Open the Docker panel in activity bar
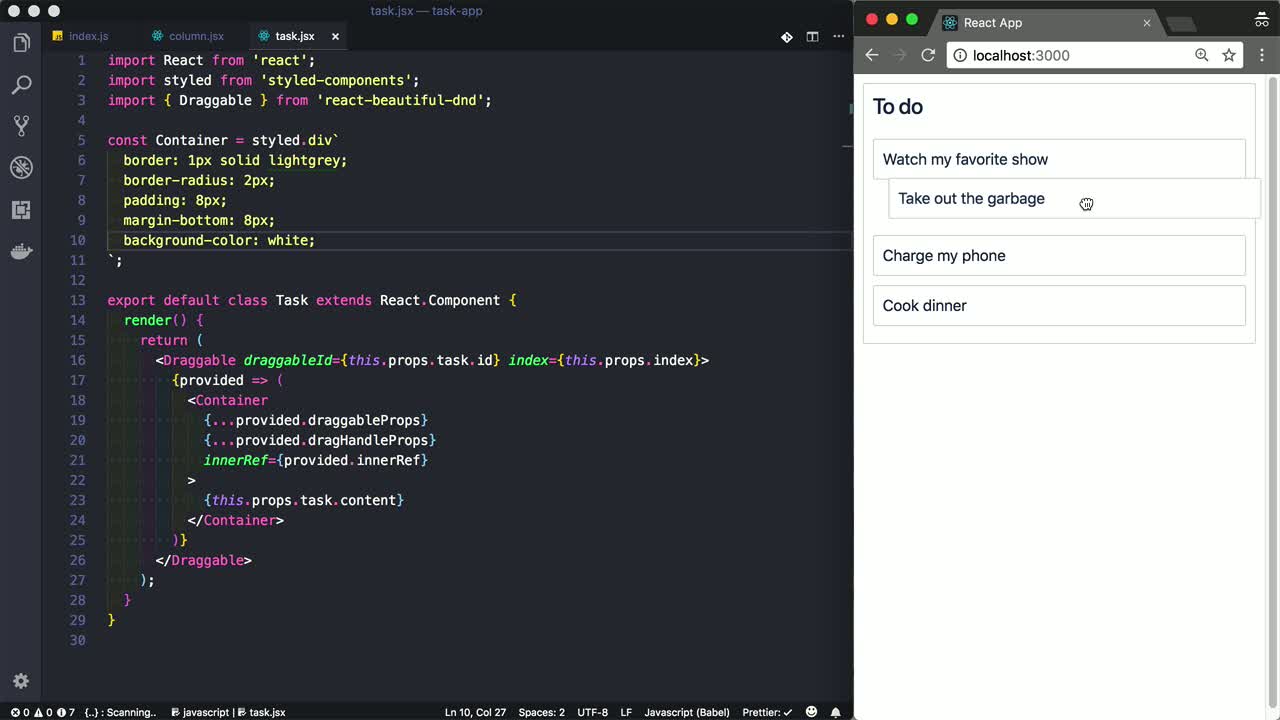Image resolution: width=1280 pixels, height=720 pixels. click(21, 251)
